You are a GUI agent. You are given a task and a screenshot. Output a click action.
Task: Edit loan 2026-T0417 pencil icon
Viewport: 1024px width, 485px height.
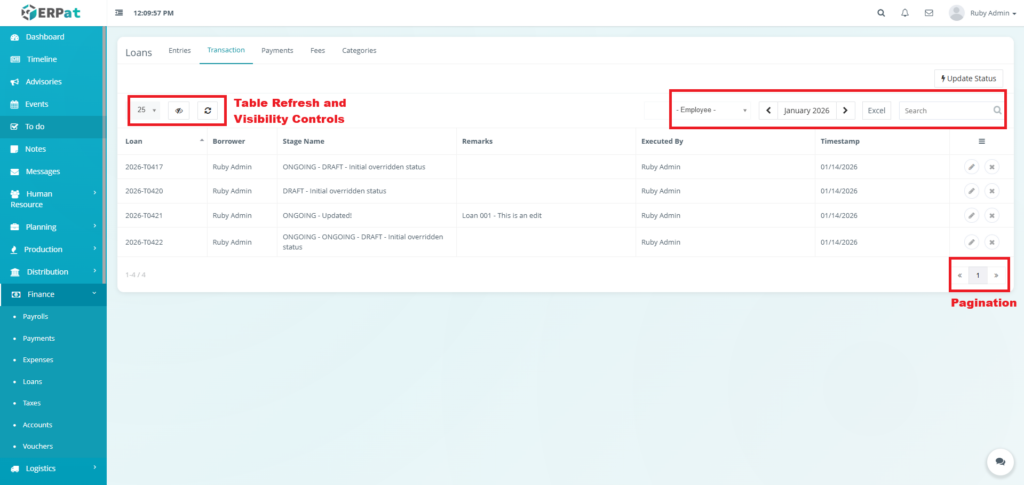point(971,166)
